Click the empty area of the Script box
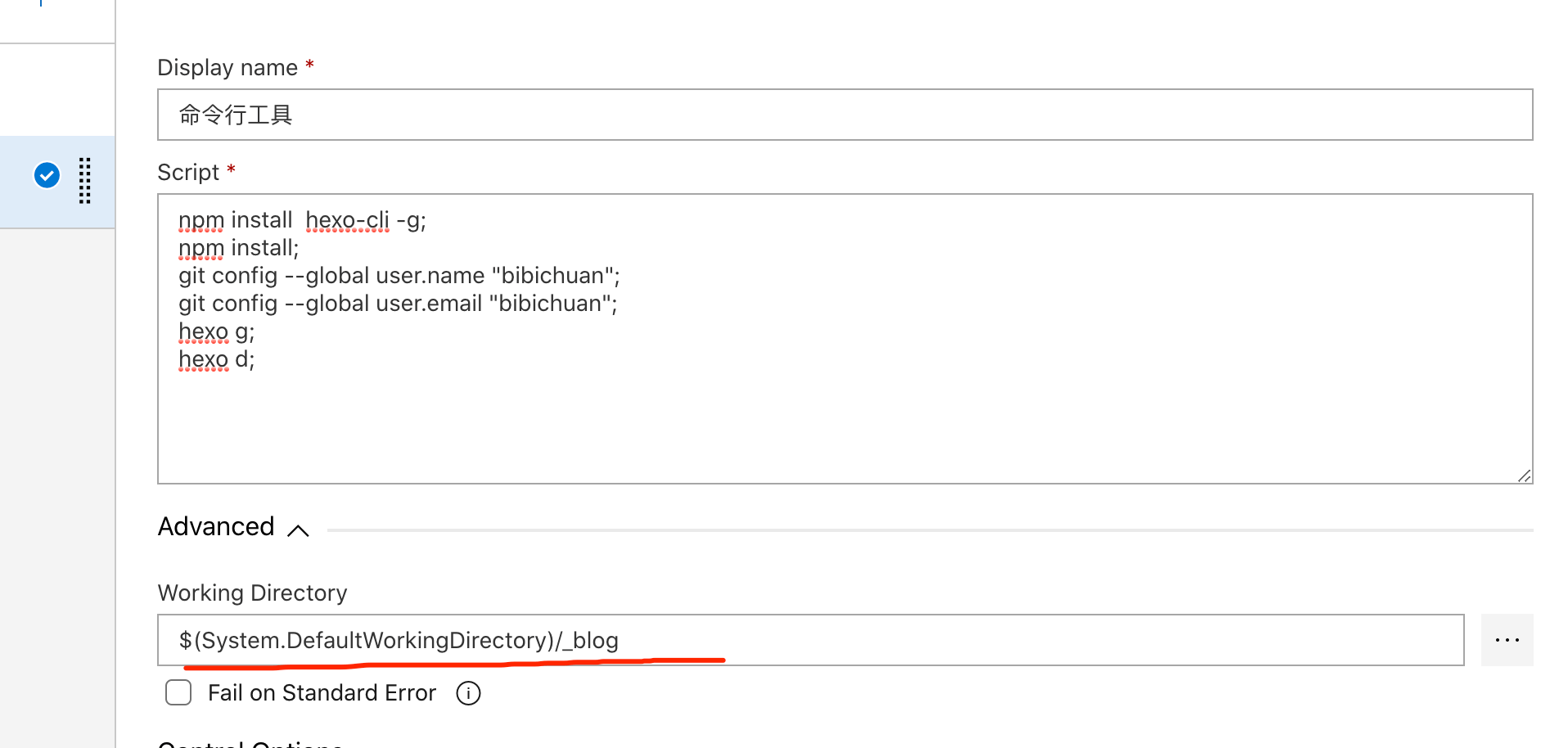This screenshot has width=1568, height=748. coord(845,426)
